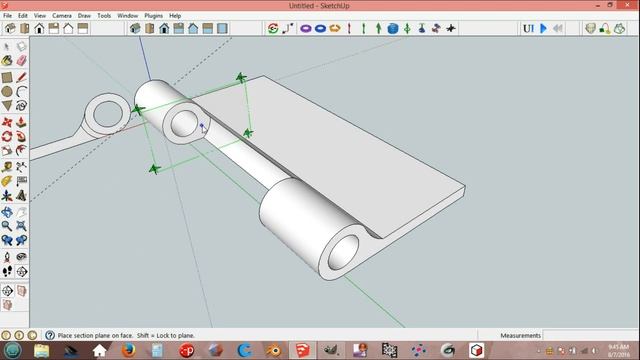Open Firefox from the taskbar
Viewport: 640px width, 360px height.
tap(128, 350)
